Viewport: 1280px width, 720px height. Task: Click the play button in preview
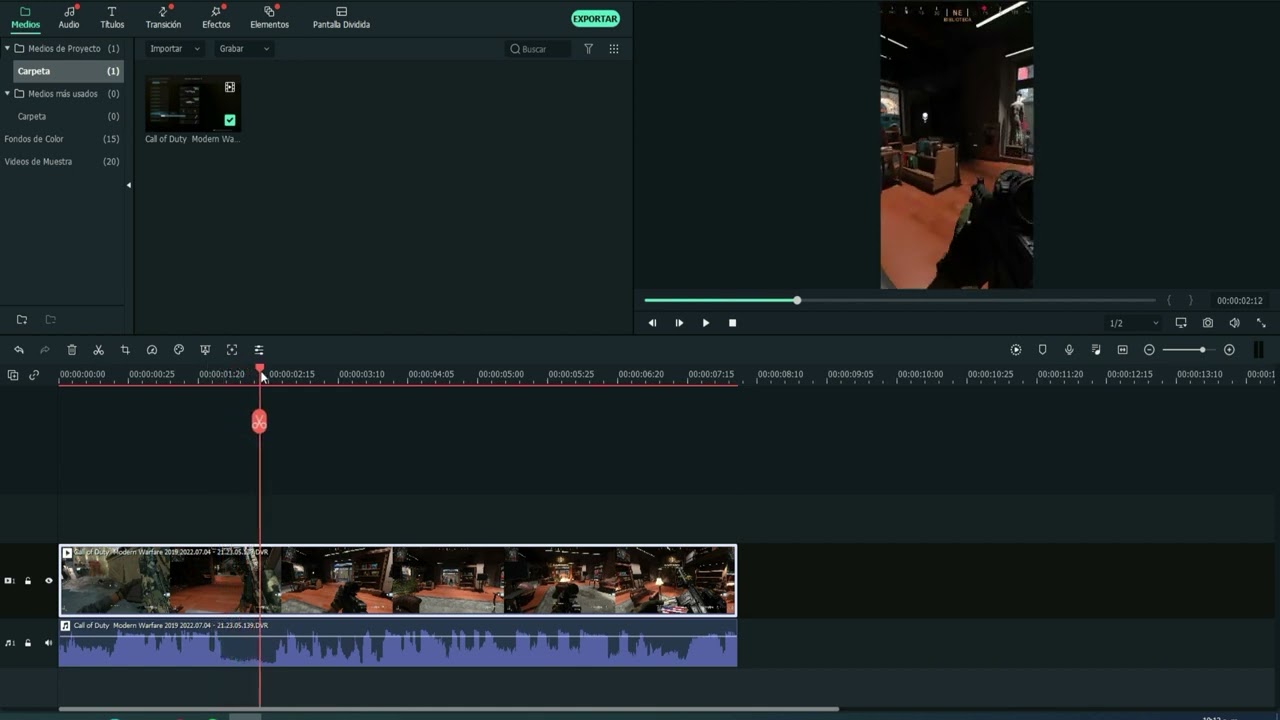[706, 323]
